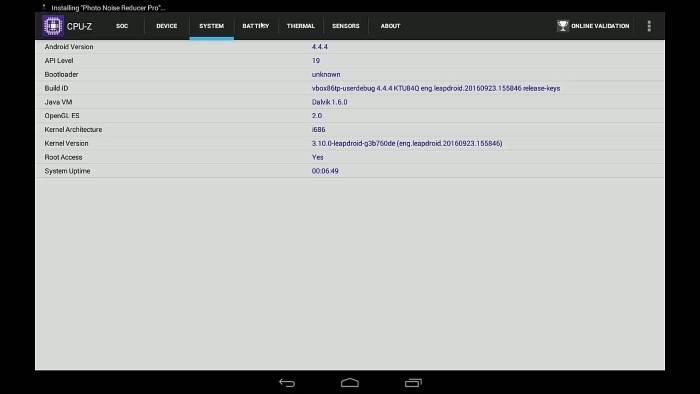Image resolution: width=700 pixels, height=394 pixels.
Task: Select the System tab
Action: click(212, 26)
